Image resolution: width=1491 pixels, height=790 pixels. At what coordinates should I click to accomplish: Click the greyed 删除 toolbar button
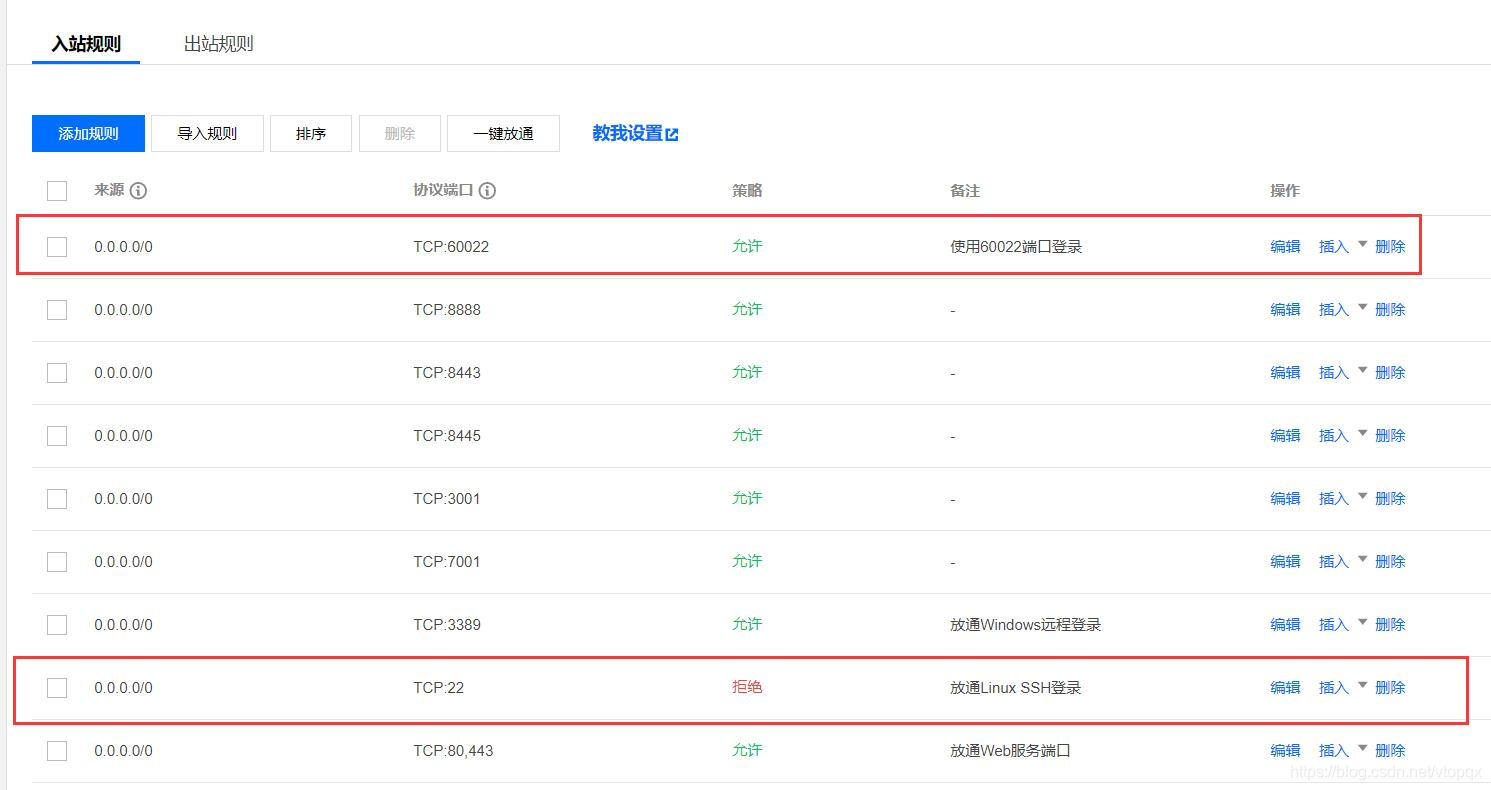point(399,134)
